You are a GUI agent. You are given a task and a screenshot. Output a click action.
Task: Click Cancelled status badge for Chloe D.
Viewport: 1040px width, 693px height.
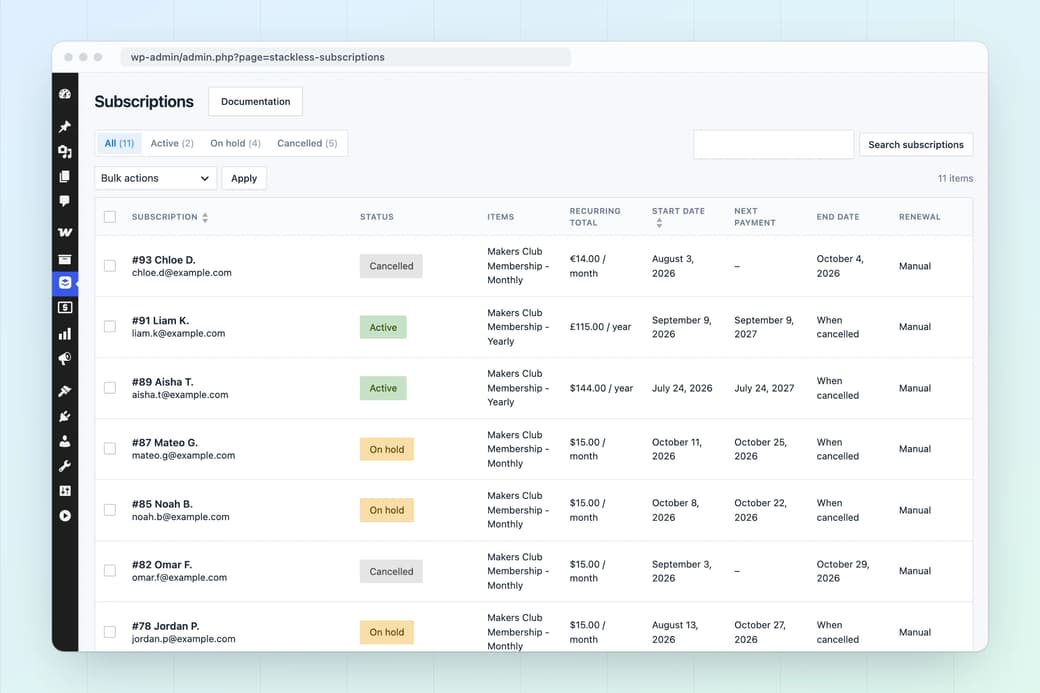(391, 266)
